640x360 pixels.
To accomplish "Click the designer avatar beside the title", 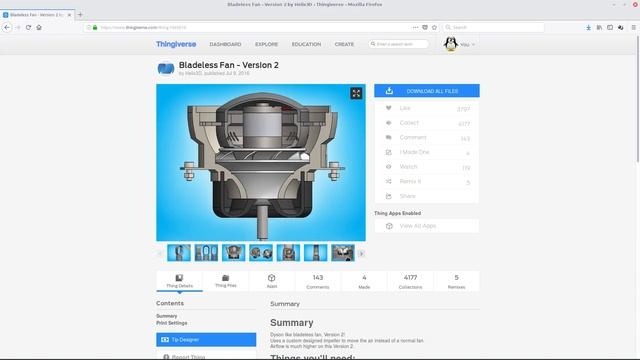I will pos(166,68).
